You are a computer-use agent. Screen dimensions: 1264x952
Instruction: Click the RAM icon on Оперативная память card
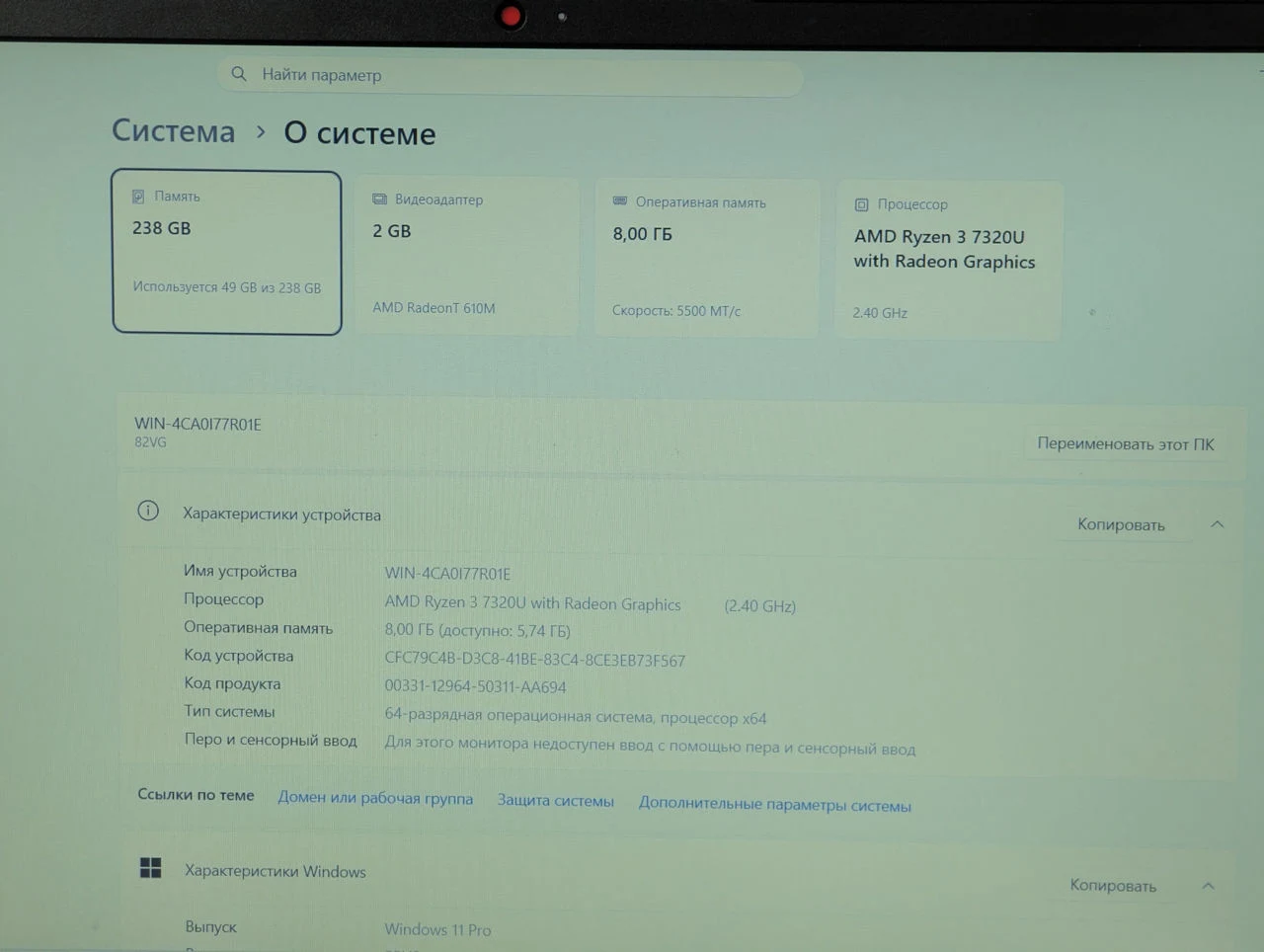click(x=620, y=201)
